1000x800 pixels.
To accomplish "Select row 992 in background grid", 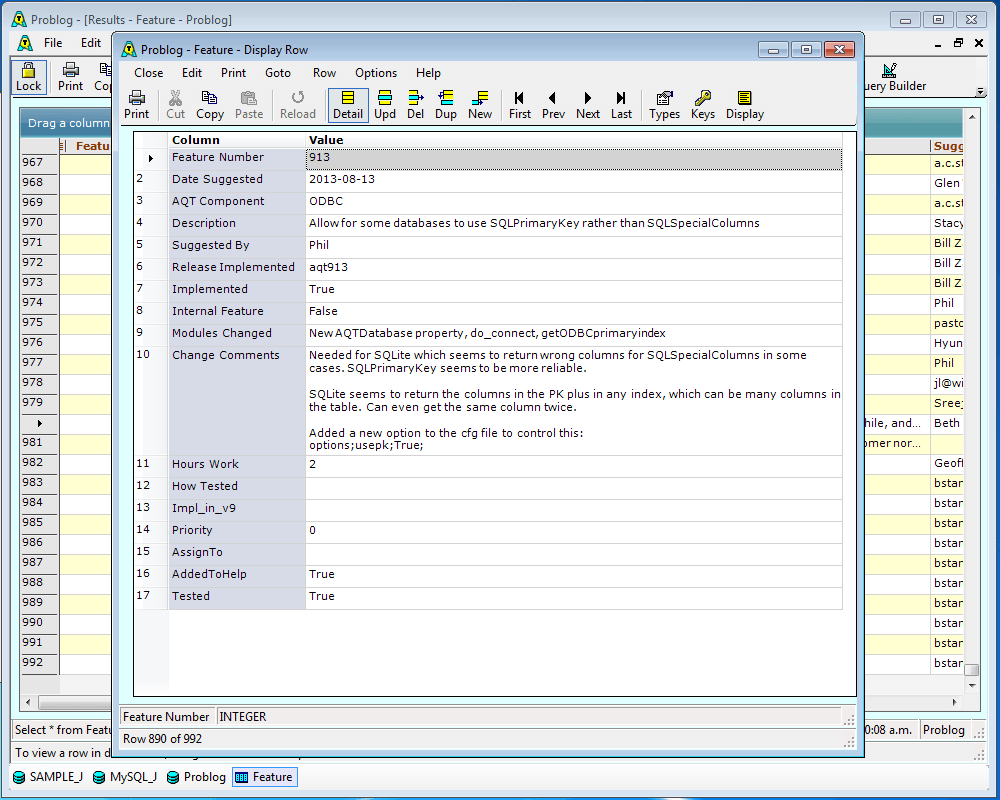I will point(39,662).
